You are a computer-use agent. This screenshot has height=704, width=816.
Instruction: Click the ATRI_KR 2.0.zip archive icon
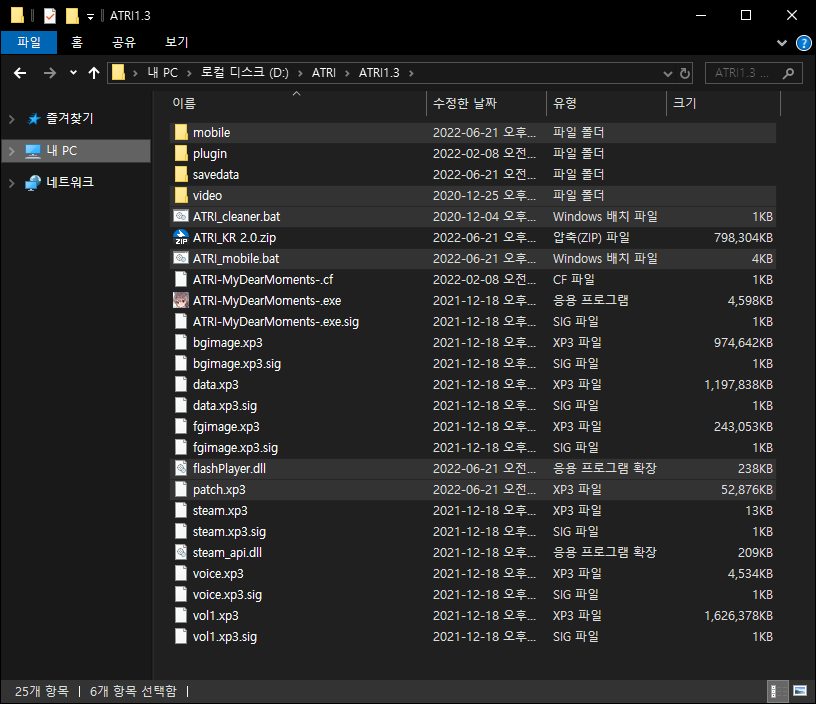click(181, 237)
